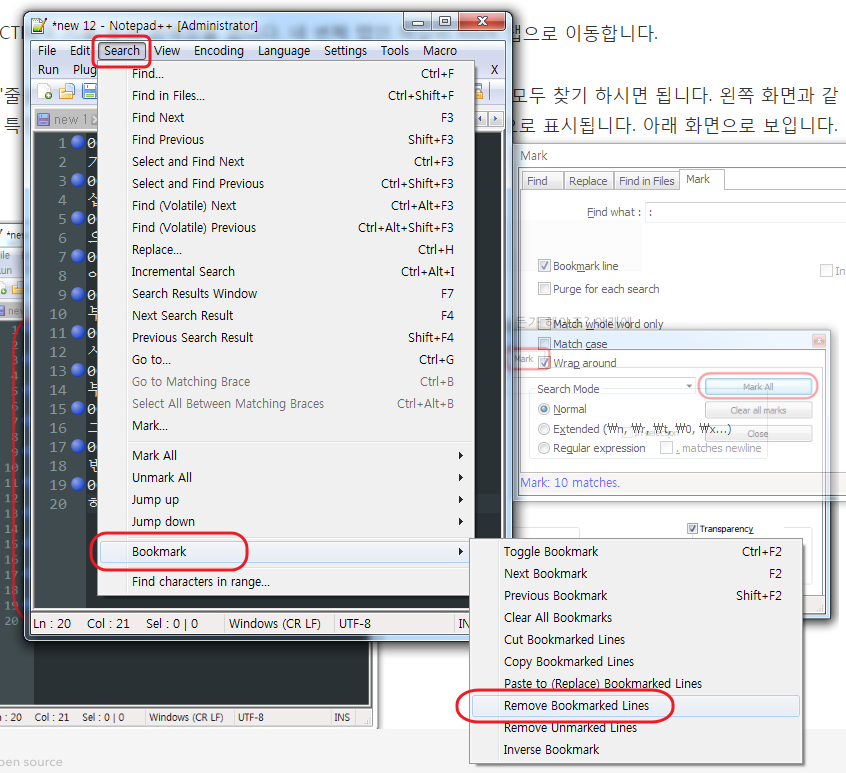Choose Find in Files... from the Search menu
This screenshot has width=846, height=773.
point(284,95)
